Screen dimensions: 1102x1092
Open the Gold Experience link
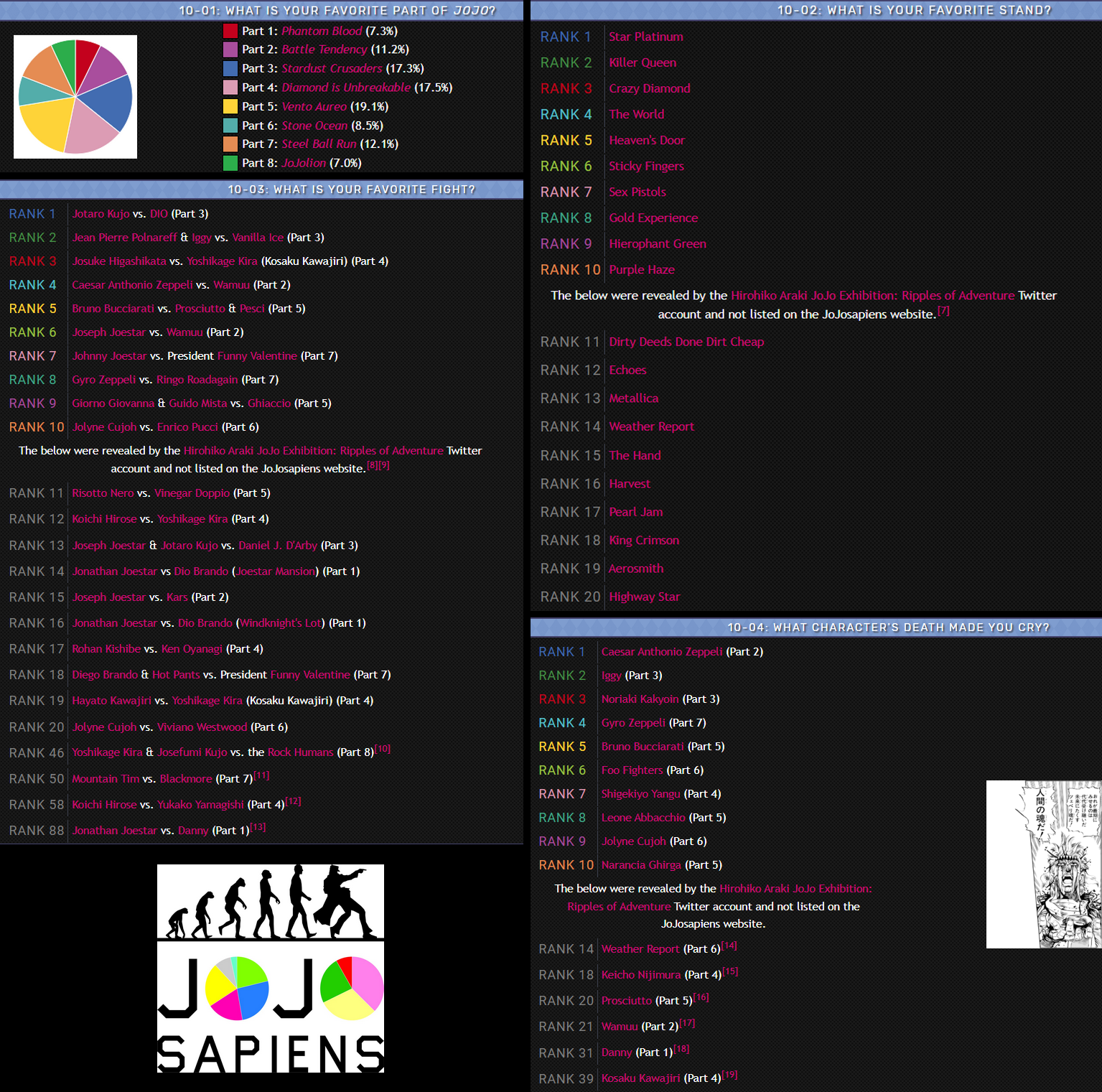(x=653, y=218)
